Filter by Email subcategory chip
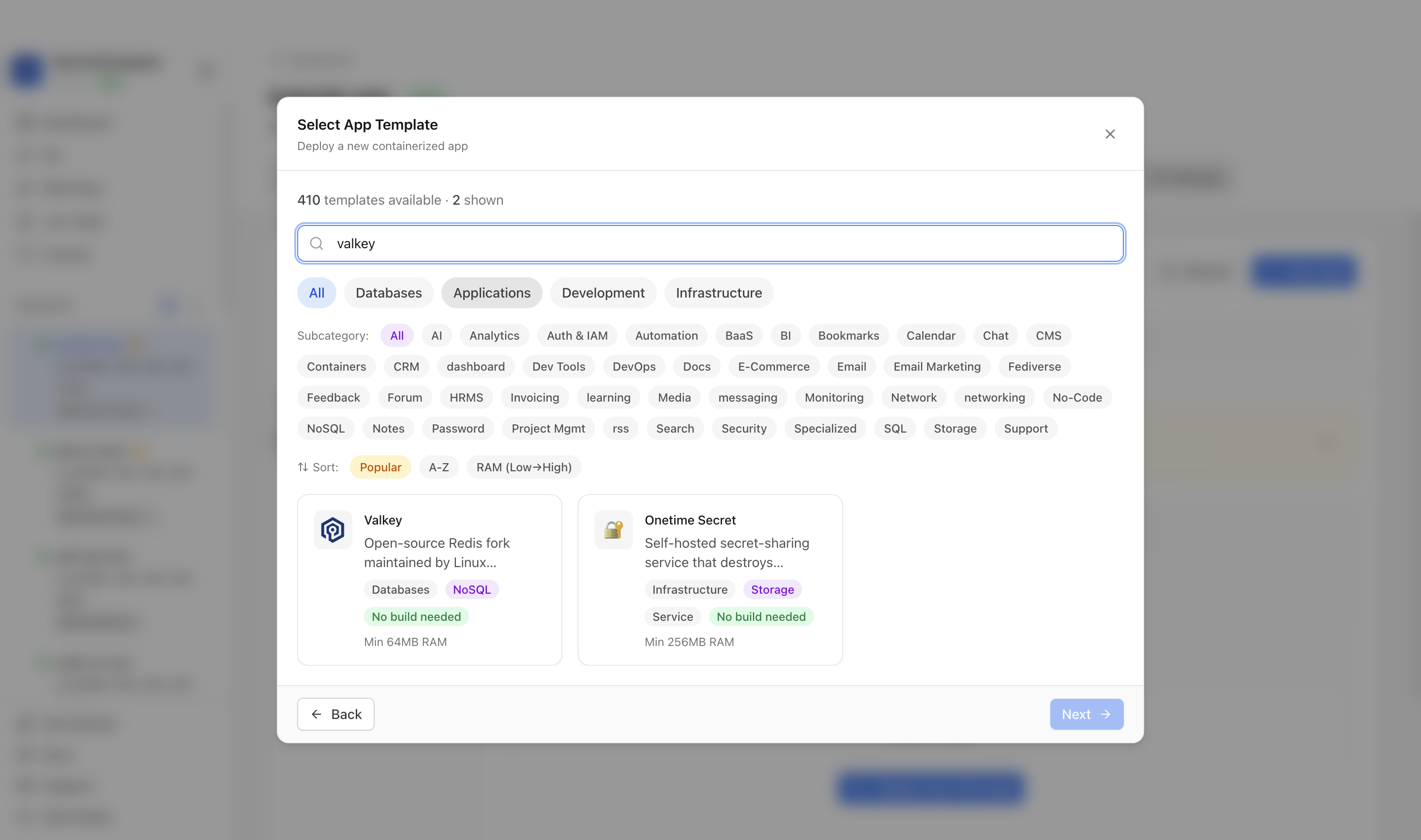Image resolution: width=1421 pixels, height=840 pixels. coord(851,367)
